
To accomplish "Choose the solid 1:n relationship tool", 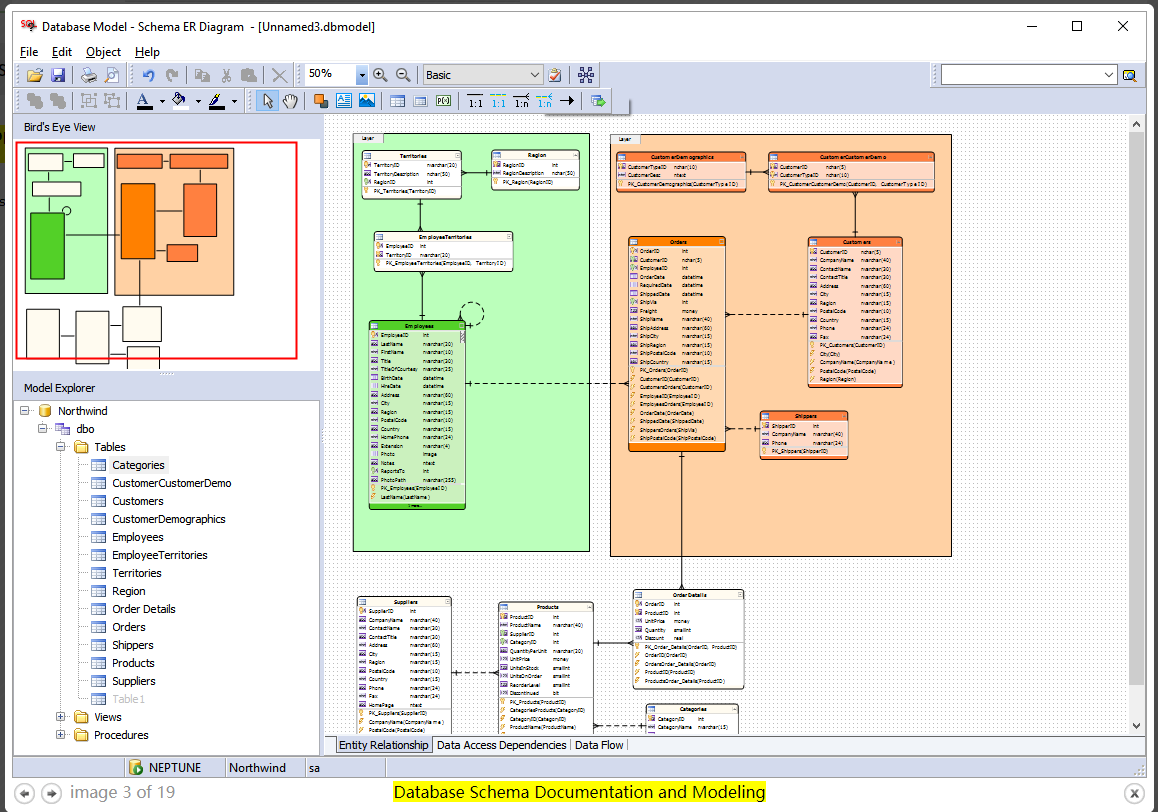I will pos(521,101).
